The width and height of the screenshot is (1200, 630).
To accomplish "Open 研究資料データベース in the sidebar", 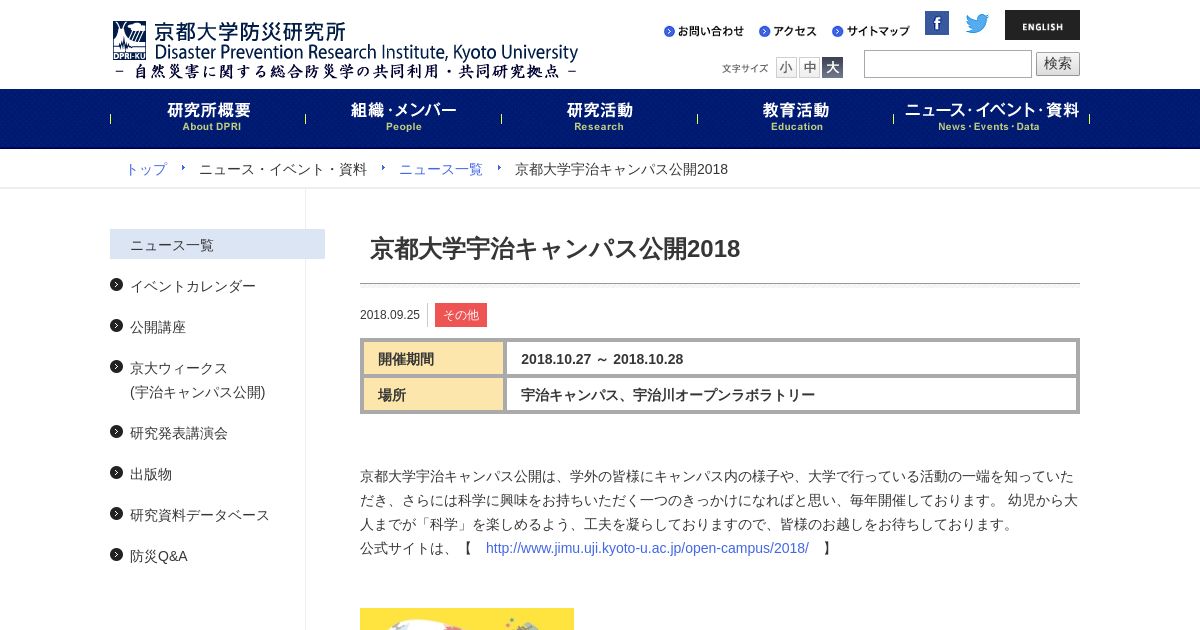I will [x=200, y=515].
